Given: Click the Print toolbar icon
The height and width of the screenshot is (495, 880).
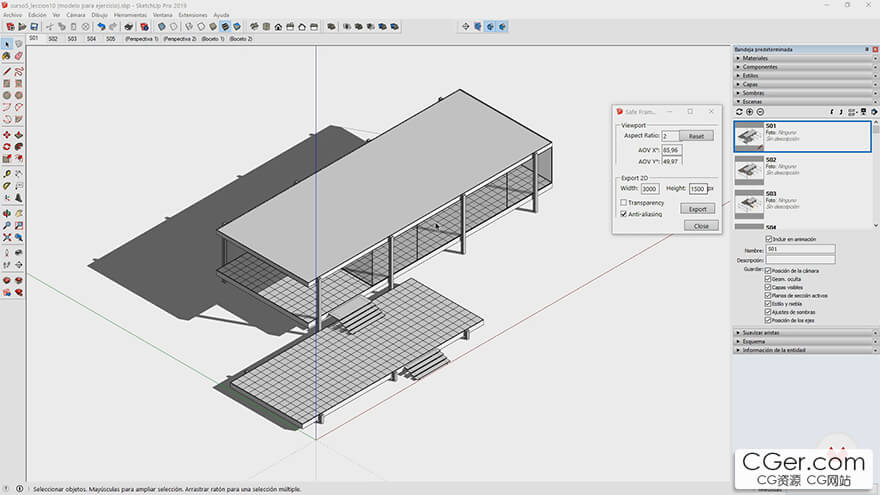Looking at the screenshot, I should click(129, 26).
